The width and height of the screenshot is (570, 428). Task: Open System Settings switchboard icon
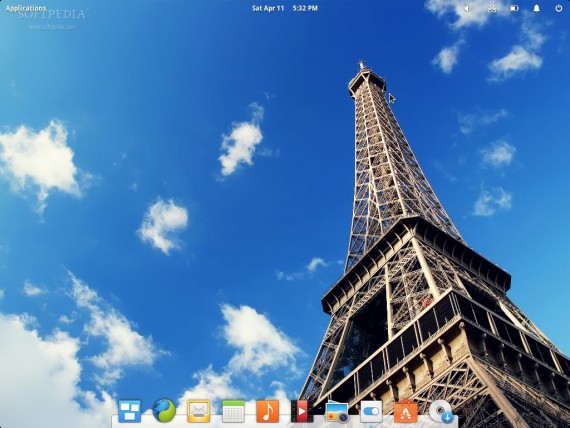click(x=371, y=411)
